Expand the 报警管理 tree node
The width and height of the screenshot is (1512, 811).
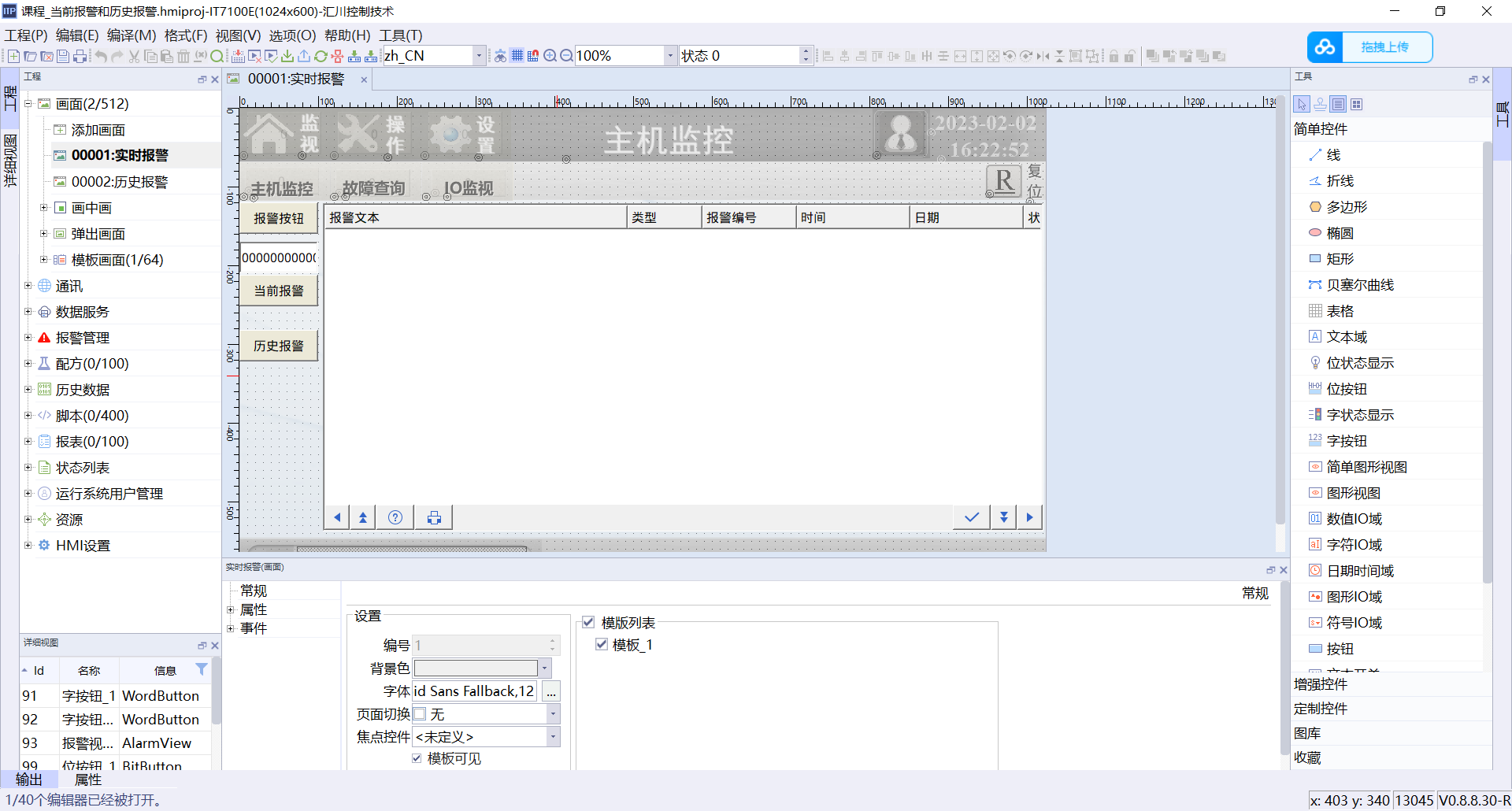(x=28, y=338)
